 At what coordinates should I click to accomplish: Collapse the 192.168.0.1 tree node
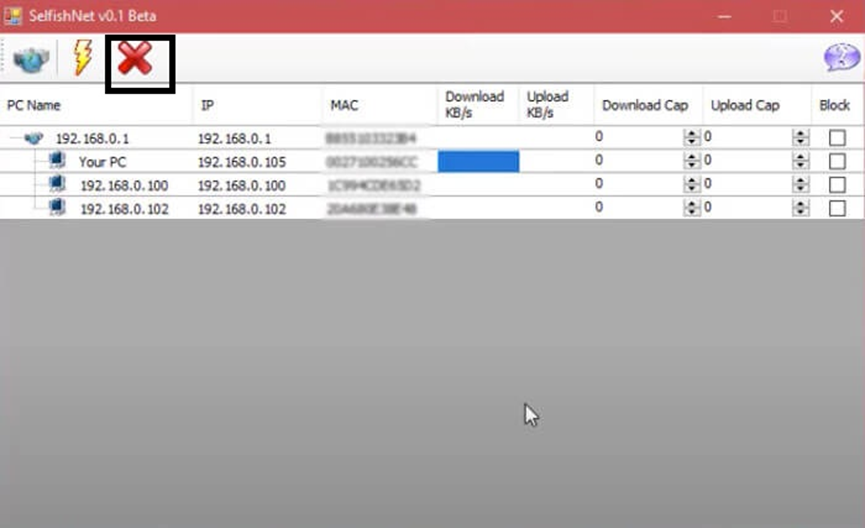(13, 138)
